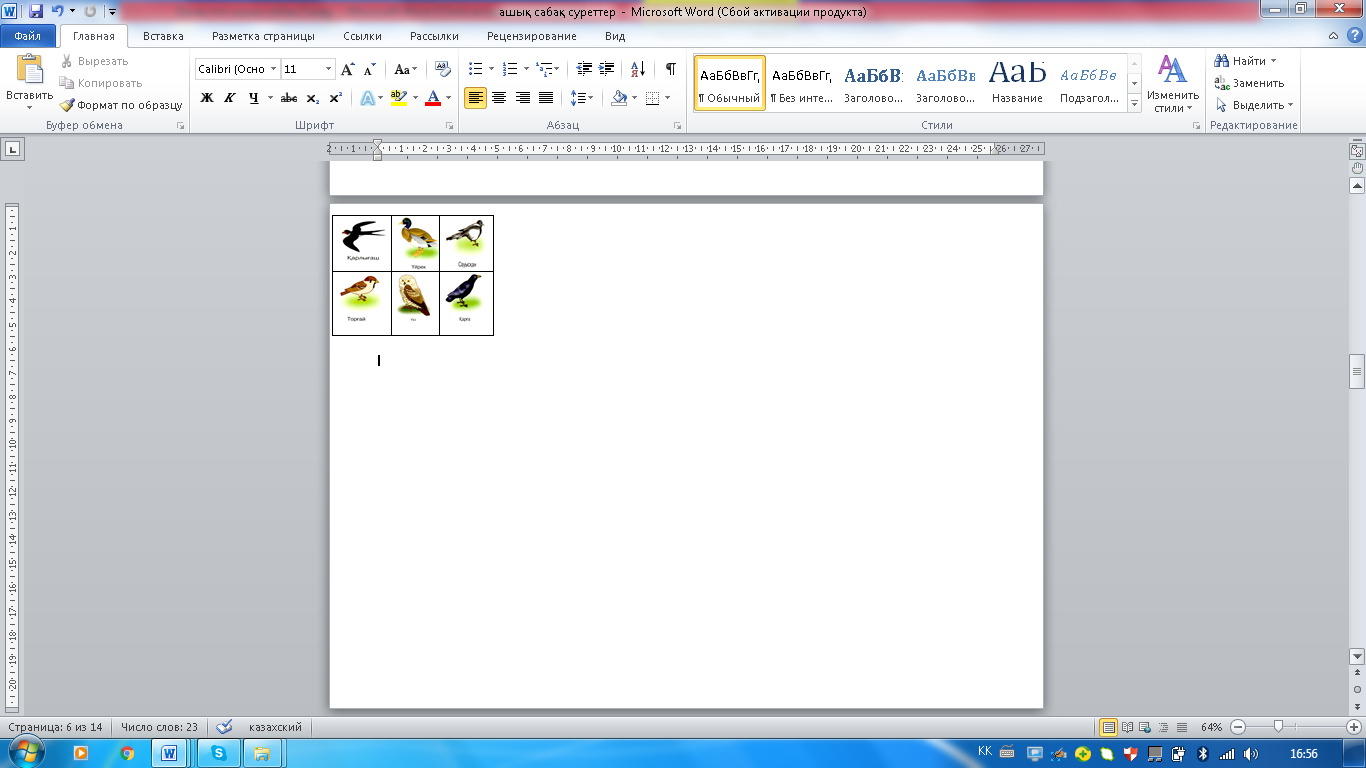Click the Число слов: 23 word count
This screenshot has height=768, width=1366.
click(160, 727)
